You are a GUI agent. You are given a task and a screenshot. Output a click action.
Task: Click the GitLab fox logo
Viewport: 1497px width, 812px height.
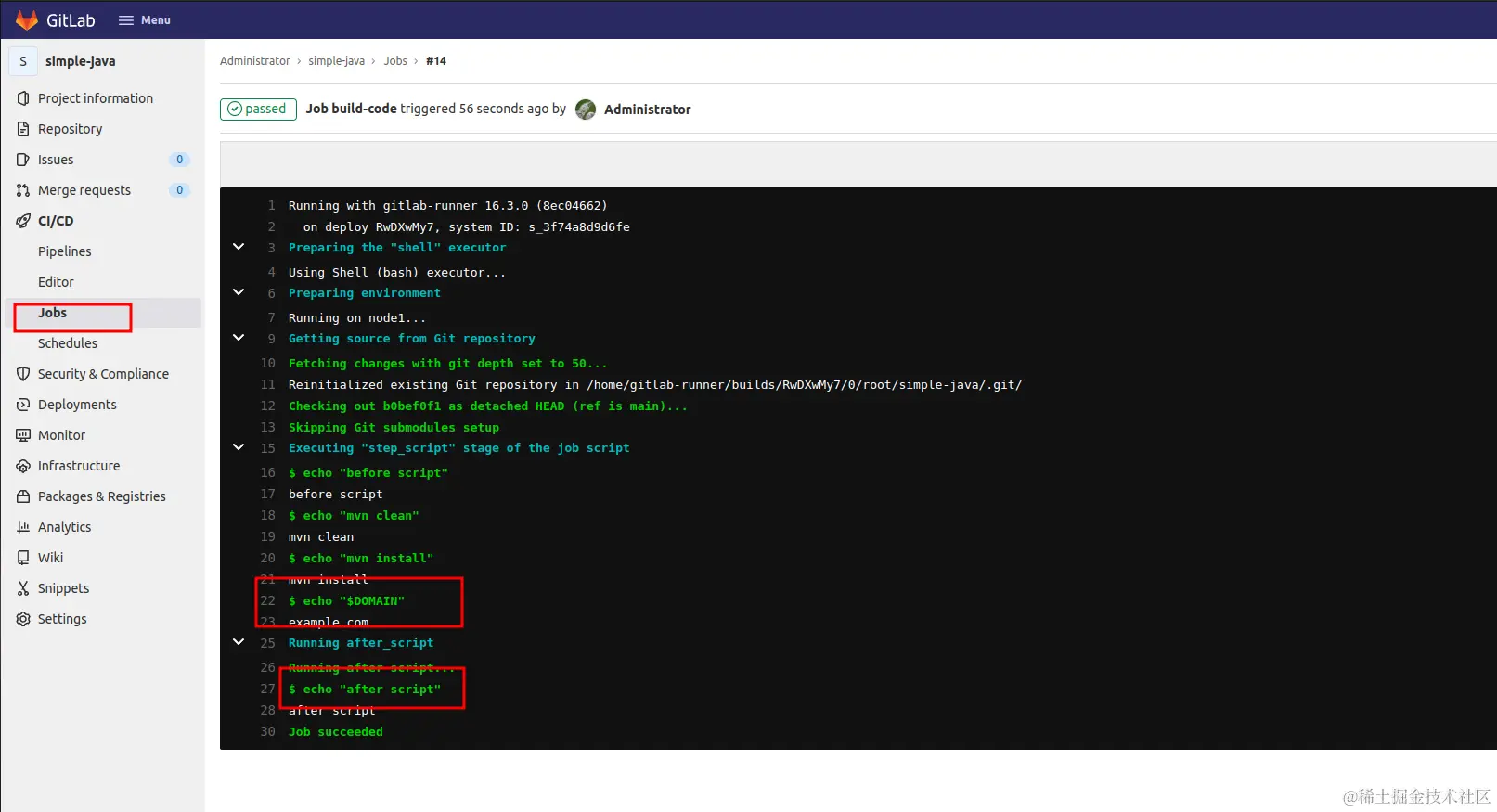(27, 19)
